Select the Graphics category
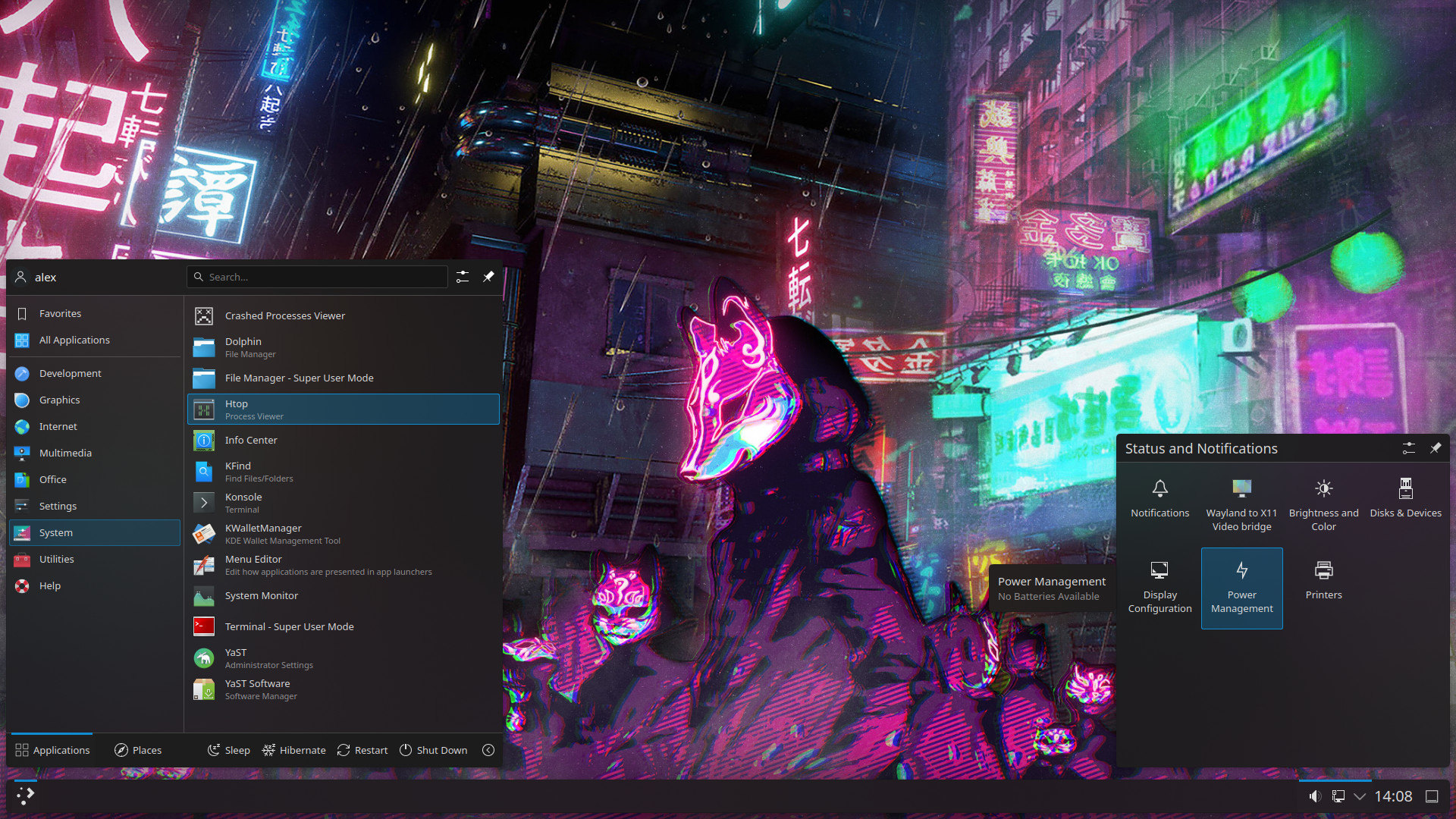 pyautogui.click(x=95, y=400)
